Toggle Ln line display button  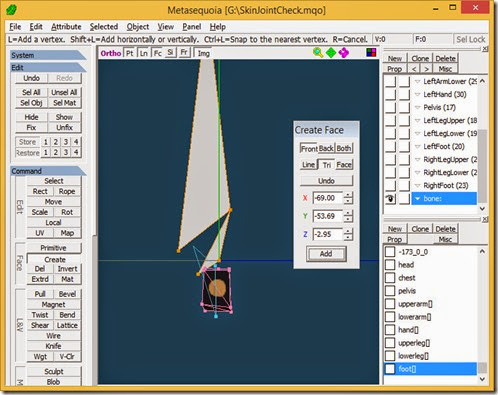click(143, 53)
